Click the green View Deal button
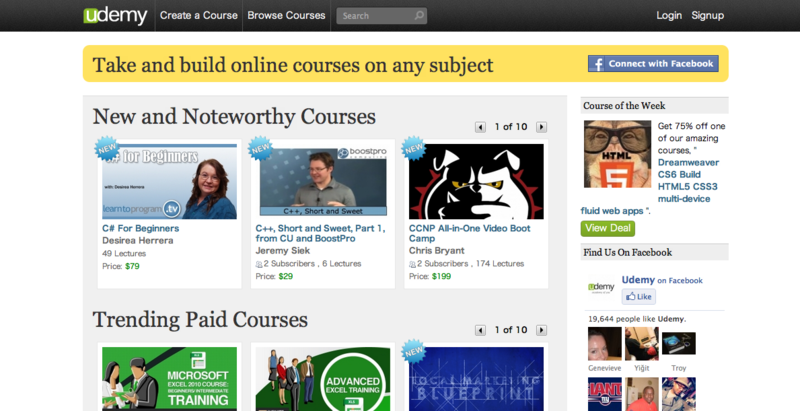The image size is (800, 411). tap(608, 228)
